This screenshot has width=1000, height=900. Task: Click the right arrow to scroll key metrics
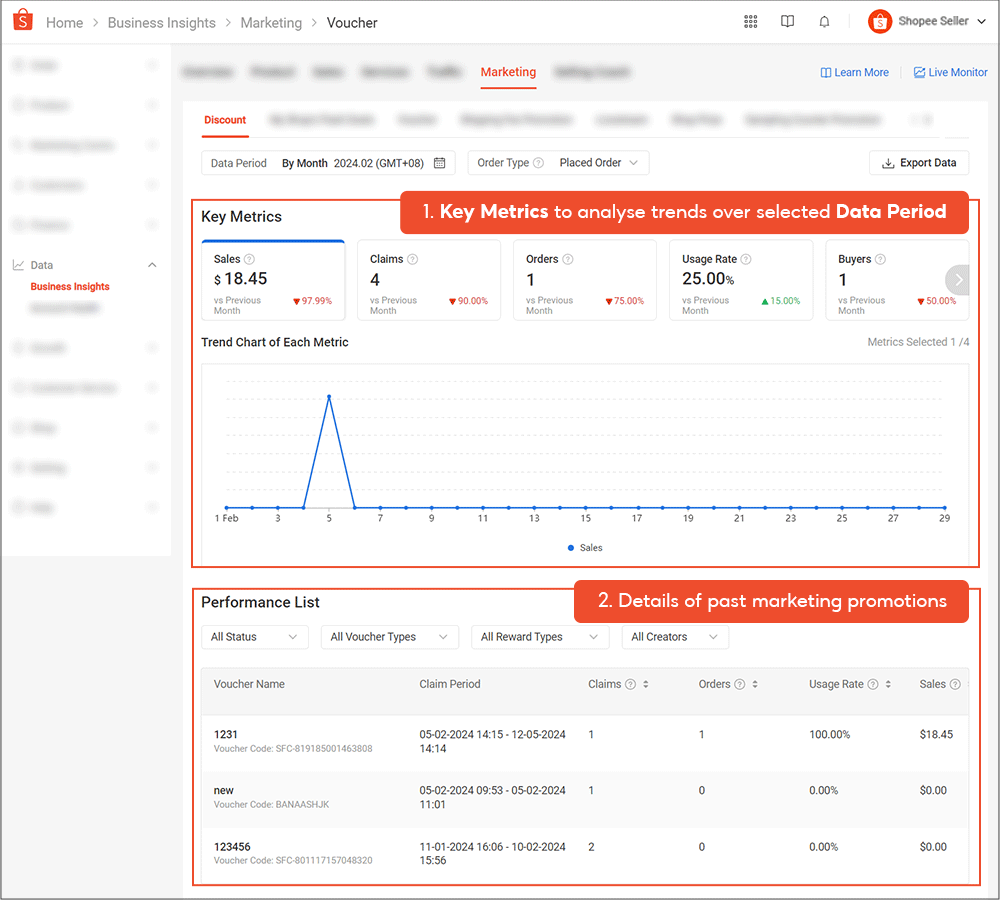957,280
